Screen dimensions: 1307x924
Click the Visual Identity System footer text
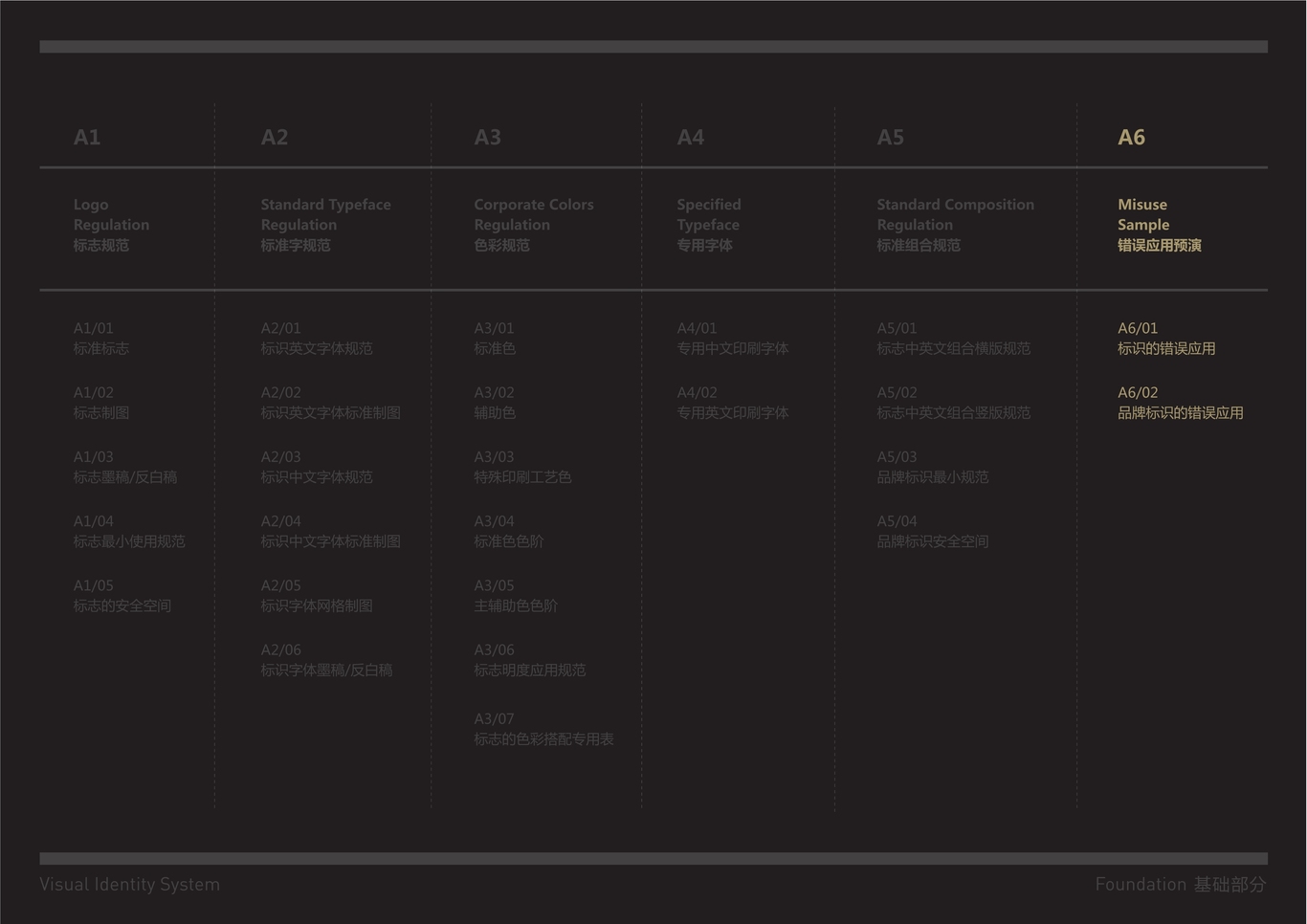pyautogui.click(x=130, y=885)
